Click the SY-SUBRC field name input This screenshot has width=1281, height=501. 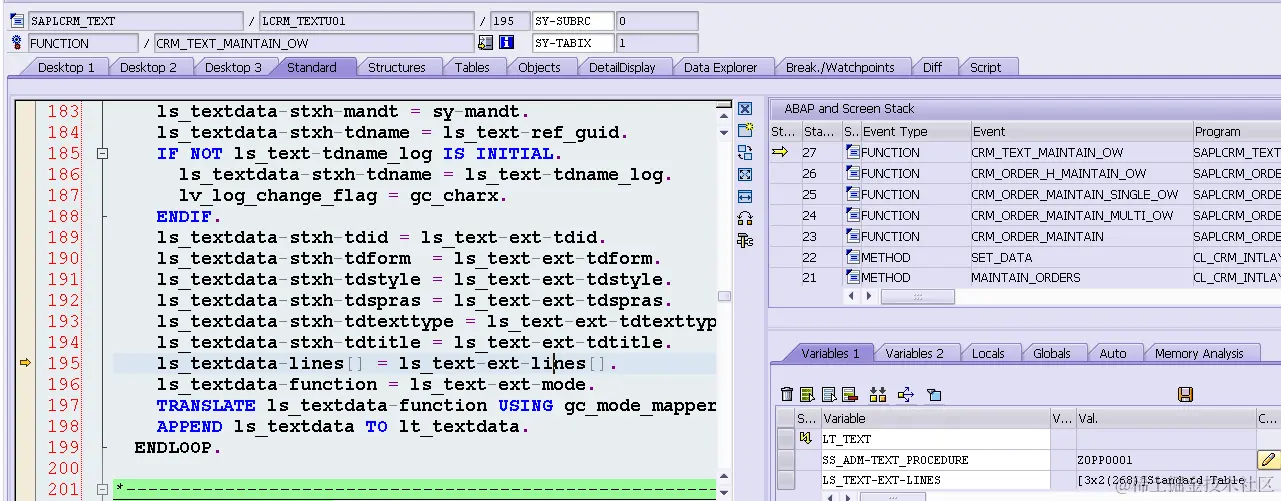coord(571,21)
